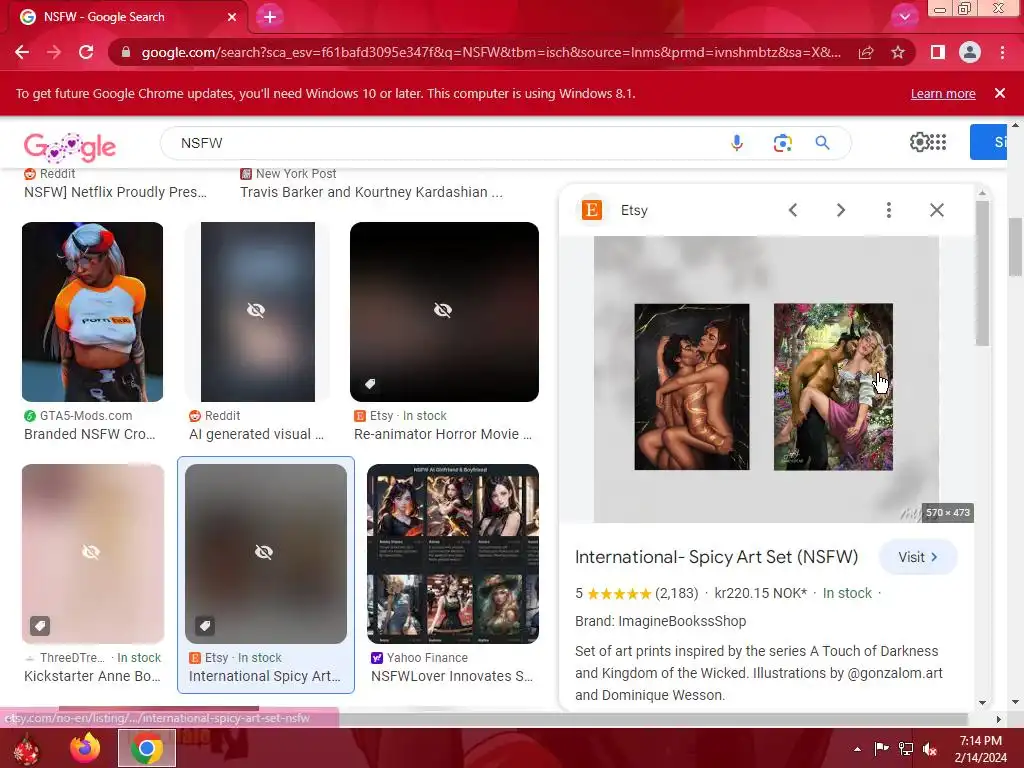Screen dimensions: 1024x768
Task: Open the GTA5-Mods.com result thumbnail
Action: (x=93, y=312)
